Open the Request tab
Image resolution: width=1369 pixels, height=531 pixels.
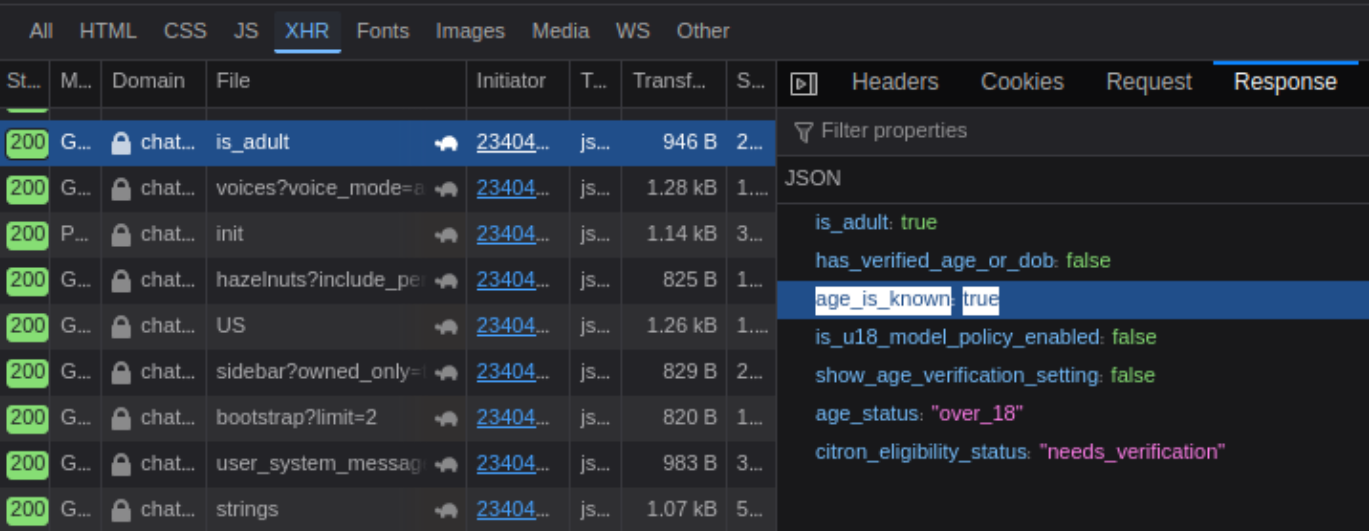pos(1149,82)
